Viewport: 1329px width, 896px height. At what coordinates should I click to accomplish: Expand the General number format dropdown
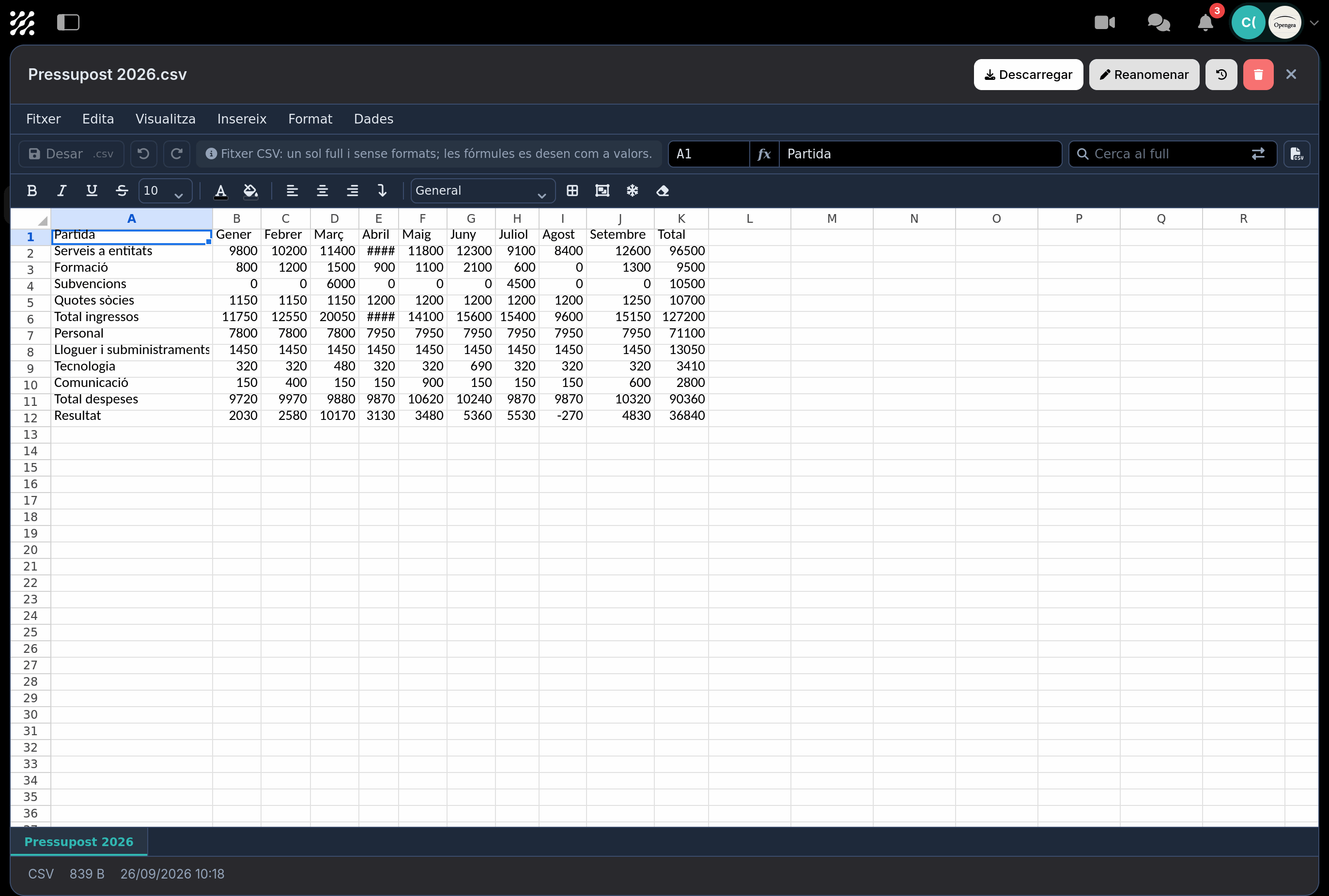tap(483, 191)
